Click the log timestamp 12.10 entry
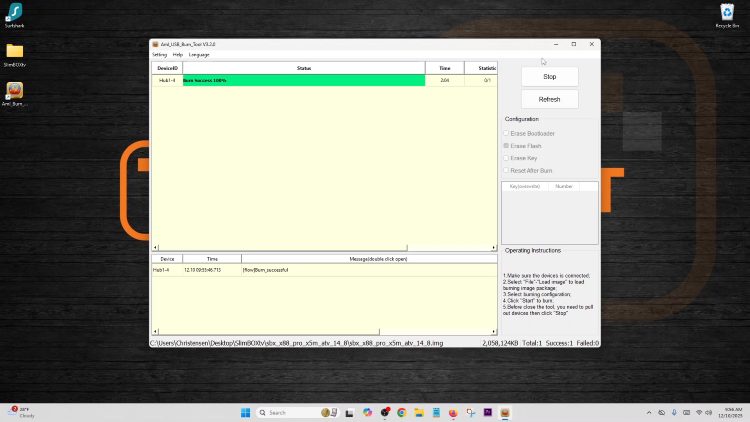Image resolution: width=750 pixels, height=422 pixels. (x=202, y=270)
